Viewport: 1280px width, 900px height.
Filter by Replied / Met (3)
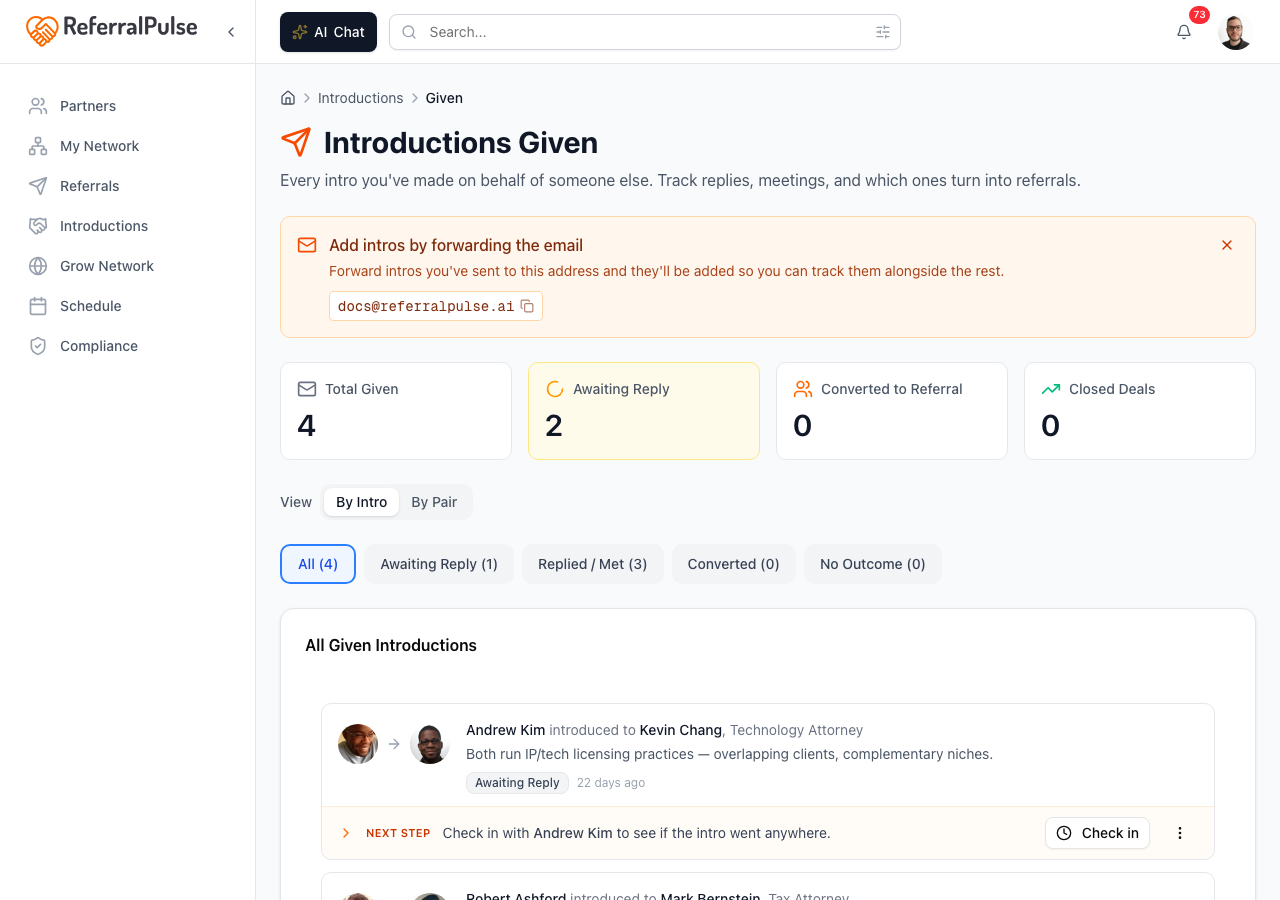593,564
